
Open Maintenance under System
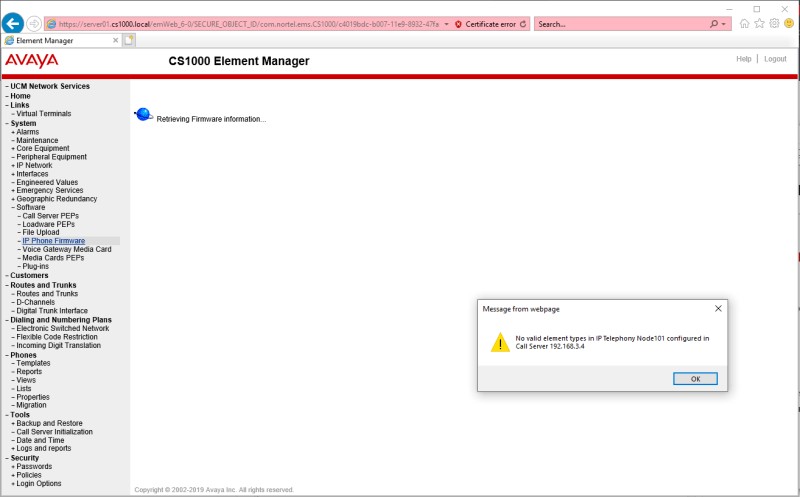coord(37,140)
